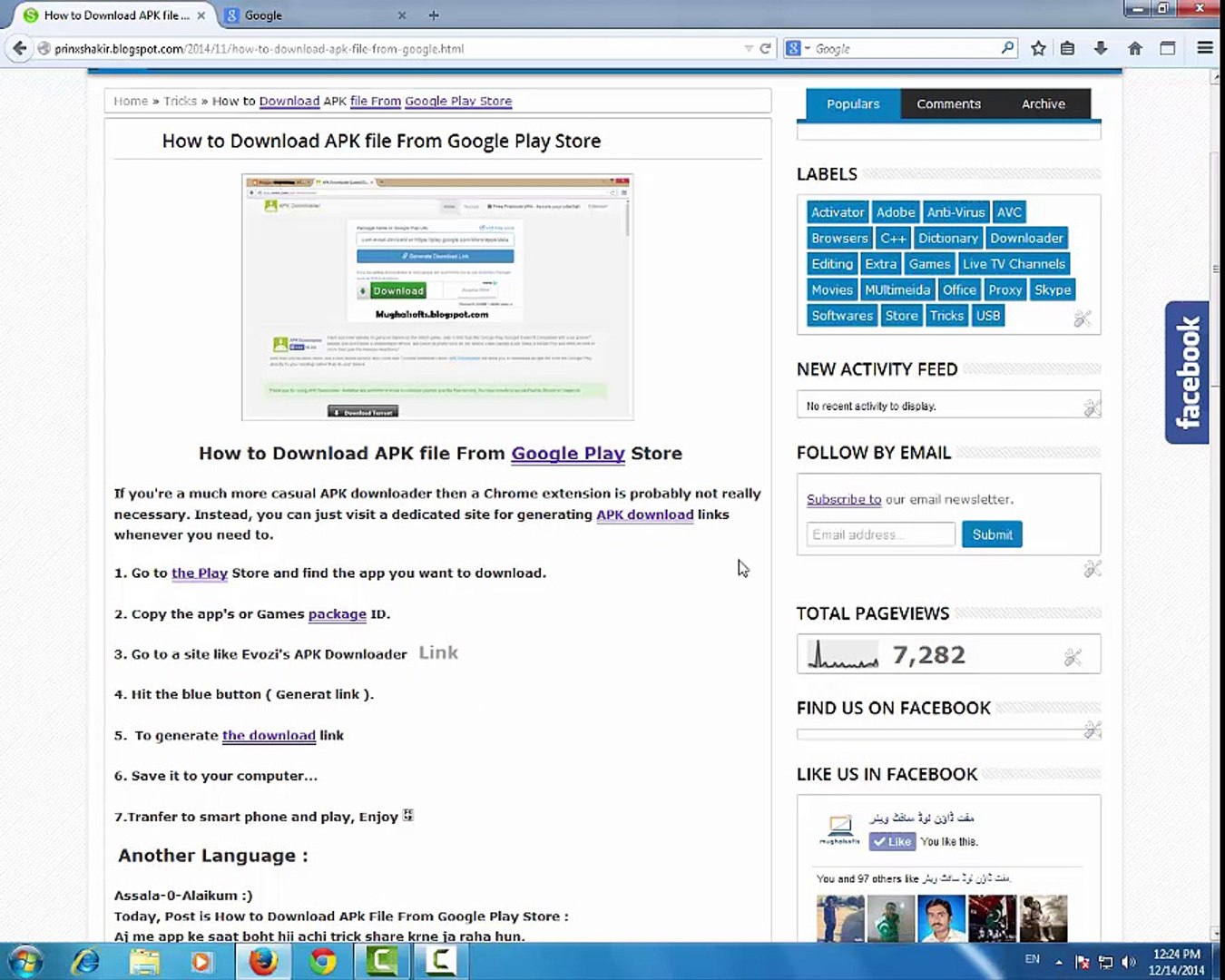The height and width of the screenshot is (980, 1225).
Task: Open the Downloader label
Action: pos(1026,238)
